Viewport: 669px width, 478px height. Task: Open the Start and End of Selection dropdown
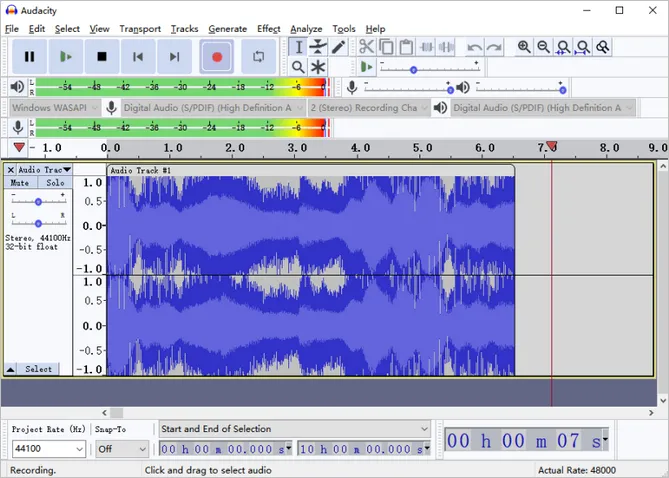[x=294, y=428]
